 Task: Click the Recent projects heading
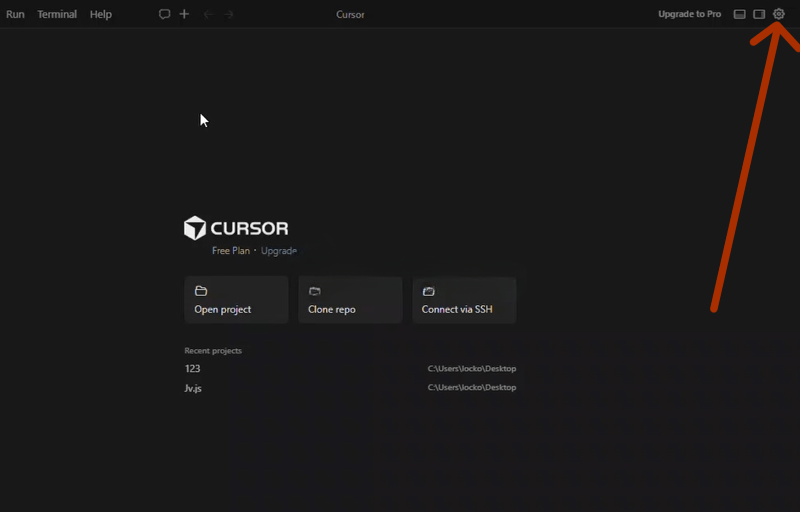tap(213, 350)
